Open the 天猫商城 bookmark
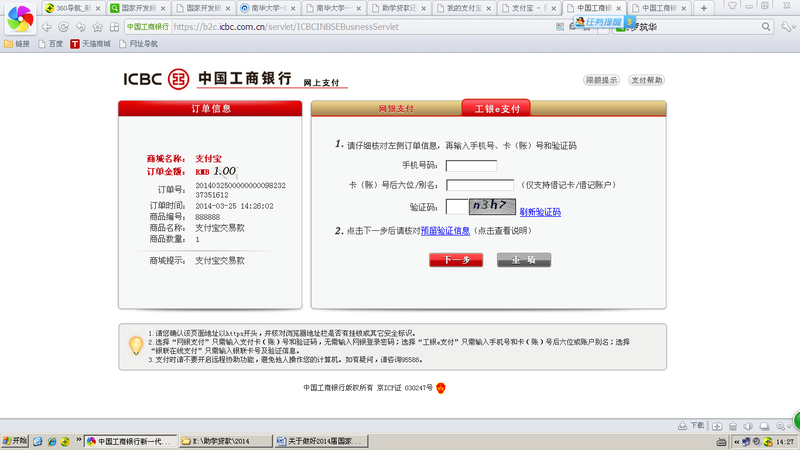The height and width of the screenshot is (450, 800). click(90, 44)
